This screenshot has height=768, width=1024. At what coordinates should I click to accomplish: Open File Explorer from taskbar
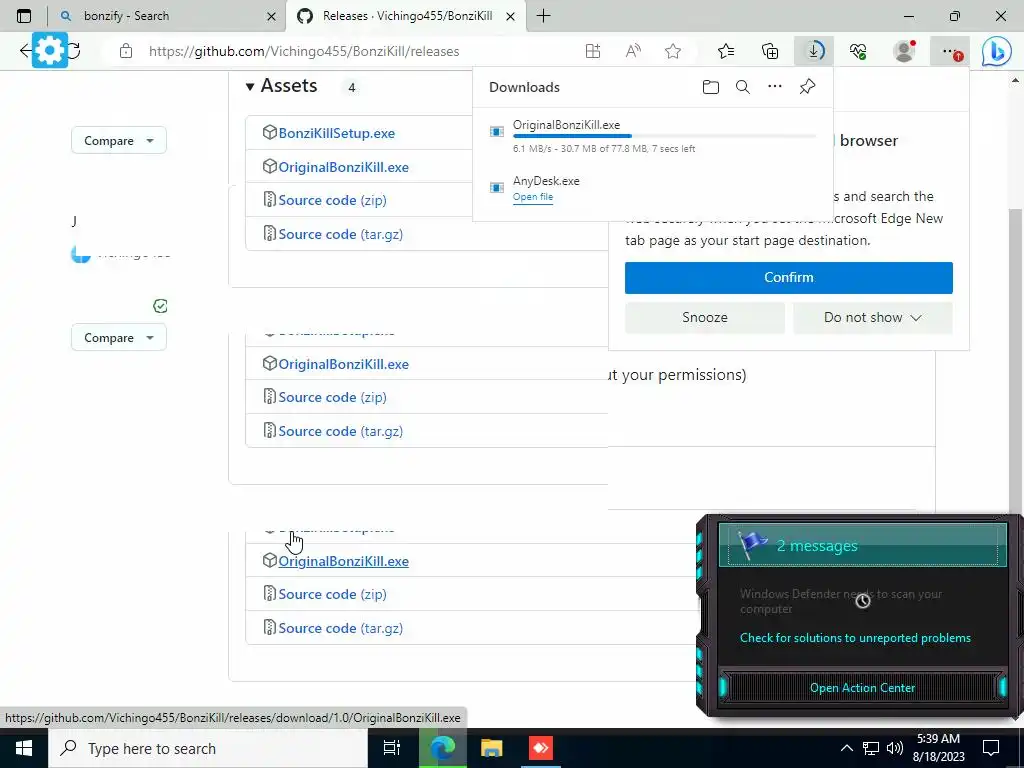pos(491,748)
